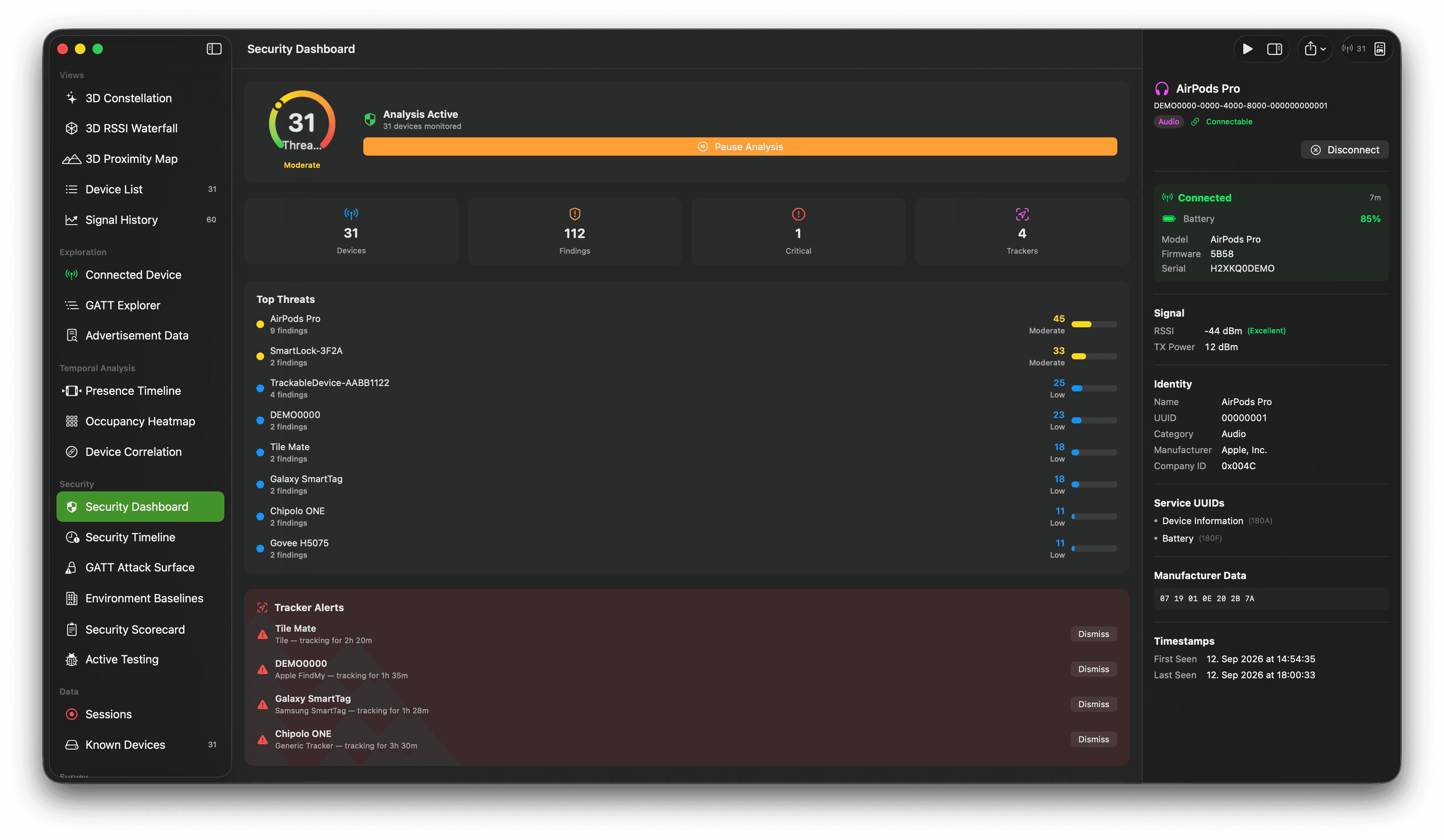Toggle the right inspector panel
1444x840 pixels.
[1275, 49]
